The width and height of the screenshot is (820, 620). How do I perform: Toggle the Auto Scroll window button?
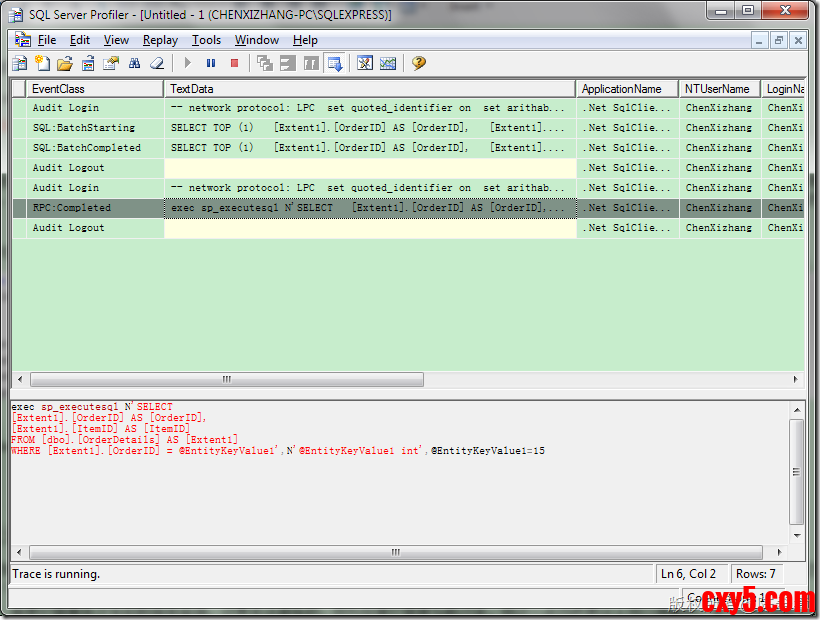click(335, 63)
